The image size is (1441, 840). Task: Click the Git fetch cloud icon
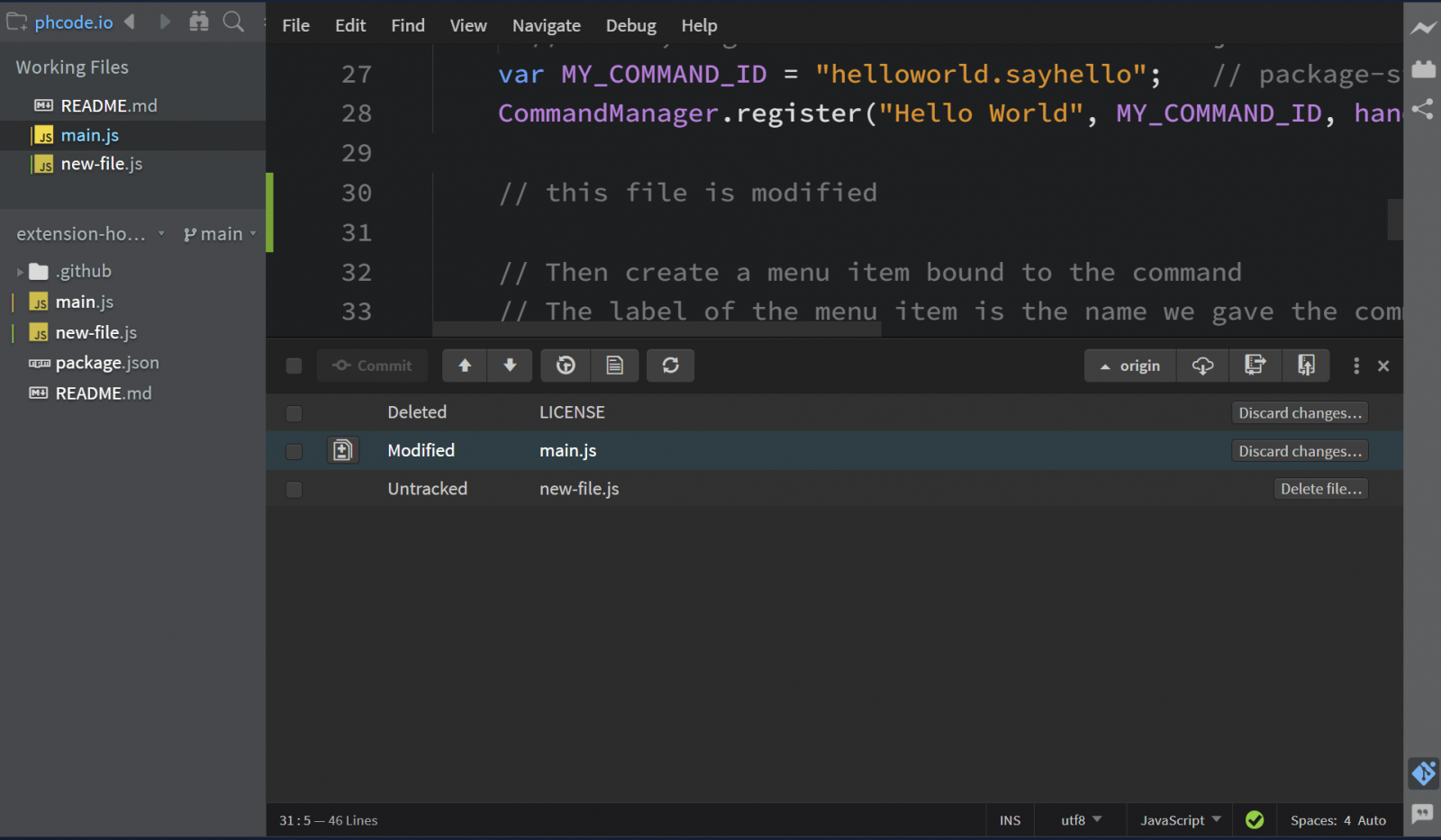pos(1202,366)
